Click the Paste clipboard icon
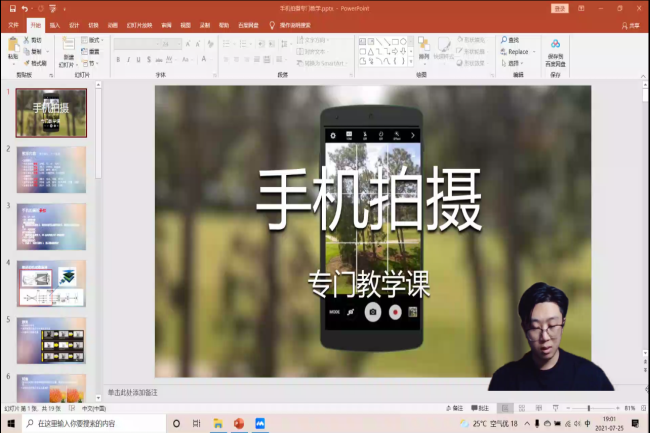Screen dimensions: 650x433 pos(13,45)
